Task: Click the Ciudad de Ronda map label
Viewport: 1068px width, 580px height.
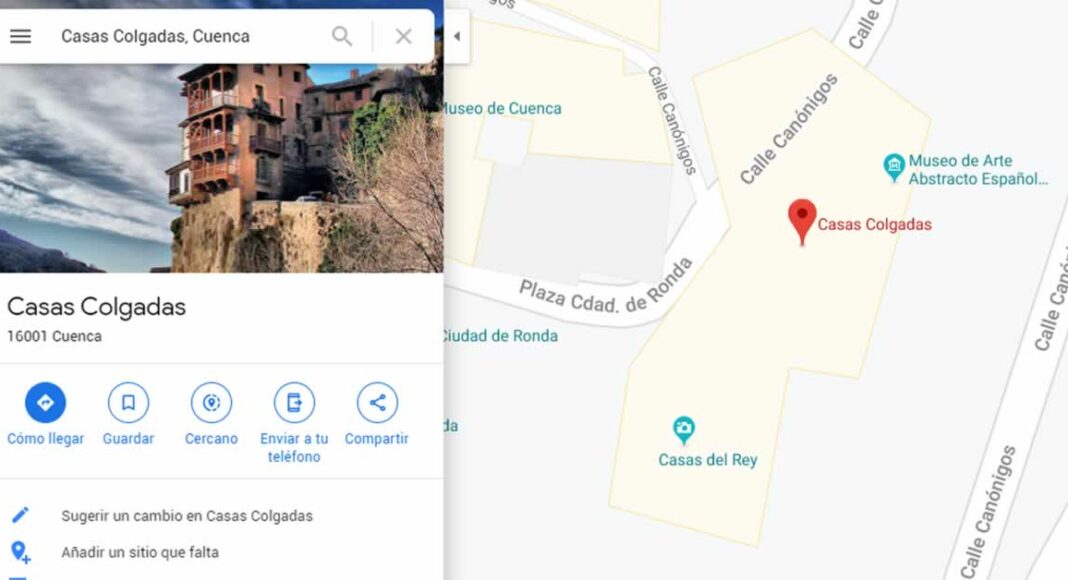Action: 501,336
